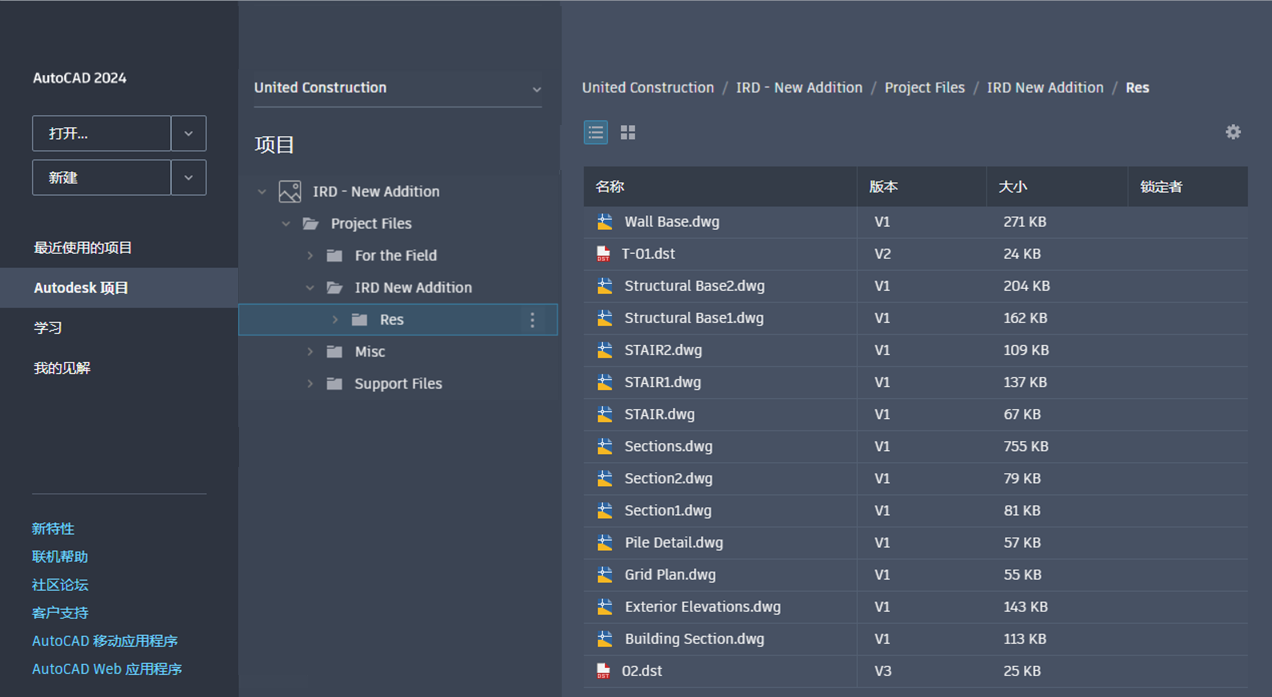
Task: Switch to grid view icon
Action: point(628,132)
